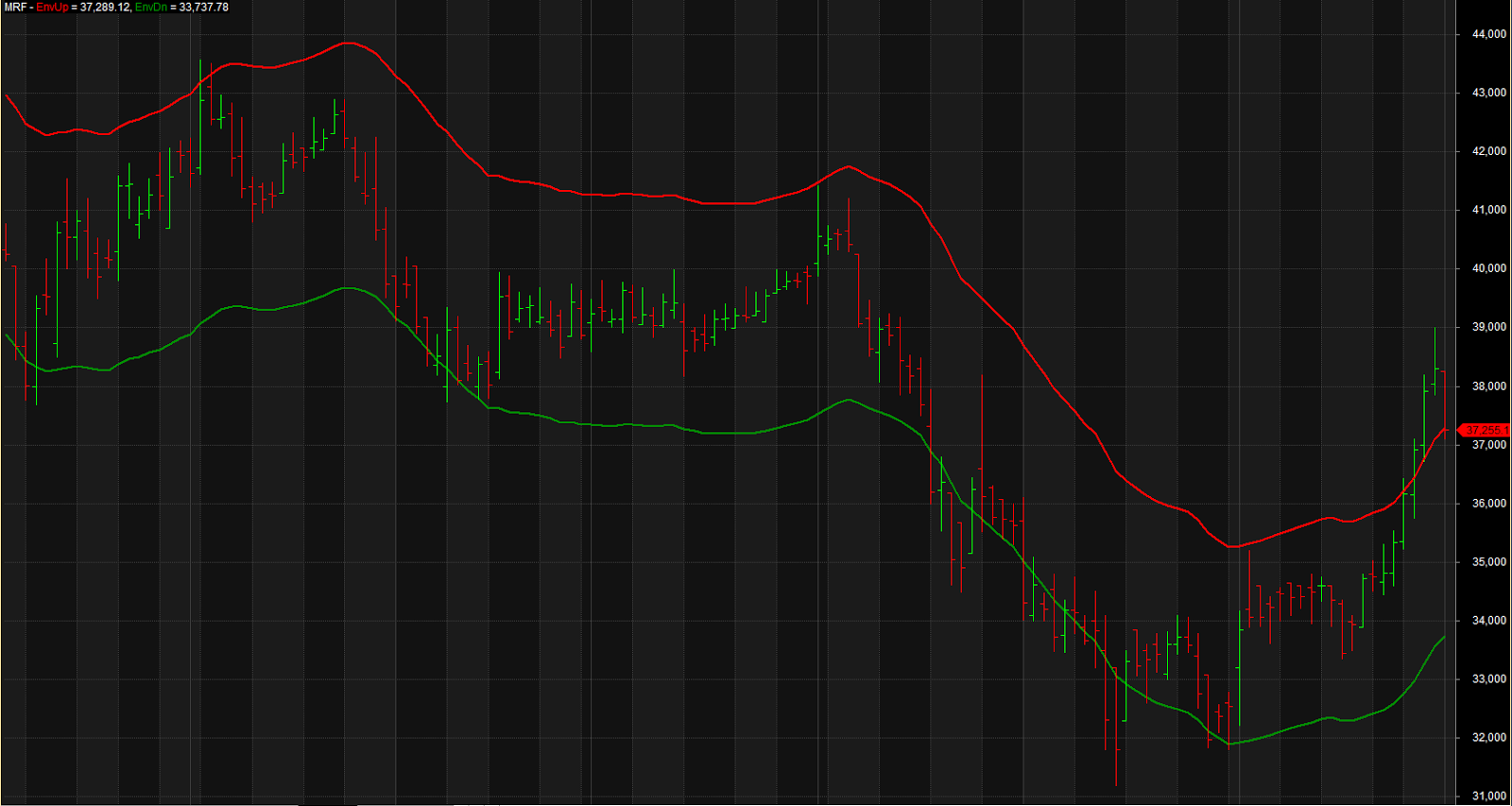This screenshot has width=1512, height=806.
Task: Click the 40,000 price axis label
Action: pos(1489,268)
